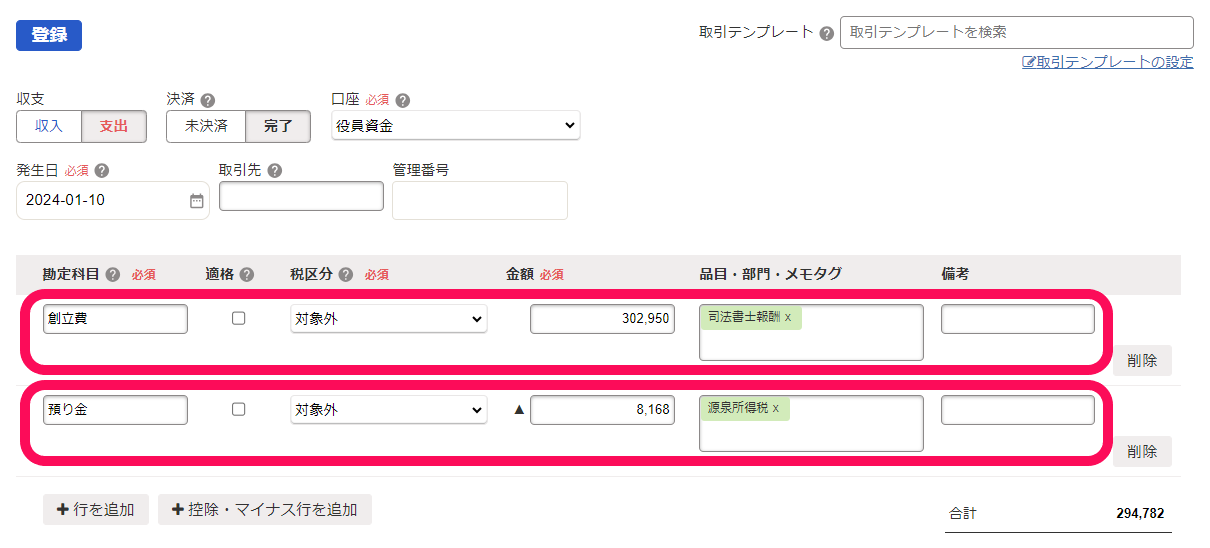The width and height of the screenshot is (1210, 548).
Task: Click 備考 field in 創立費 row
Action: point(1018,319)
